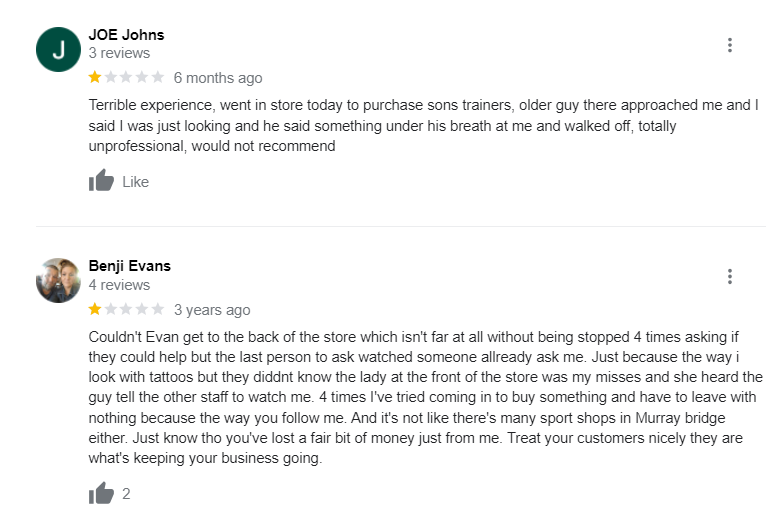Open the Benji Evans reviewer profile name
Screen dimensions: 772x513
coord(130,266)
